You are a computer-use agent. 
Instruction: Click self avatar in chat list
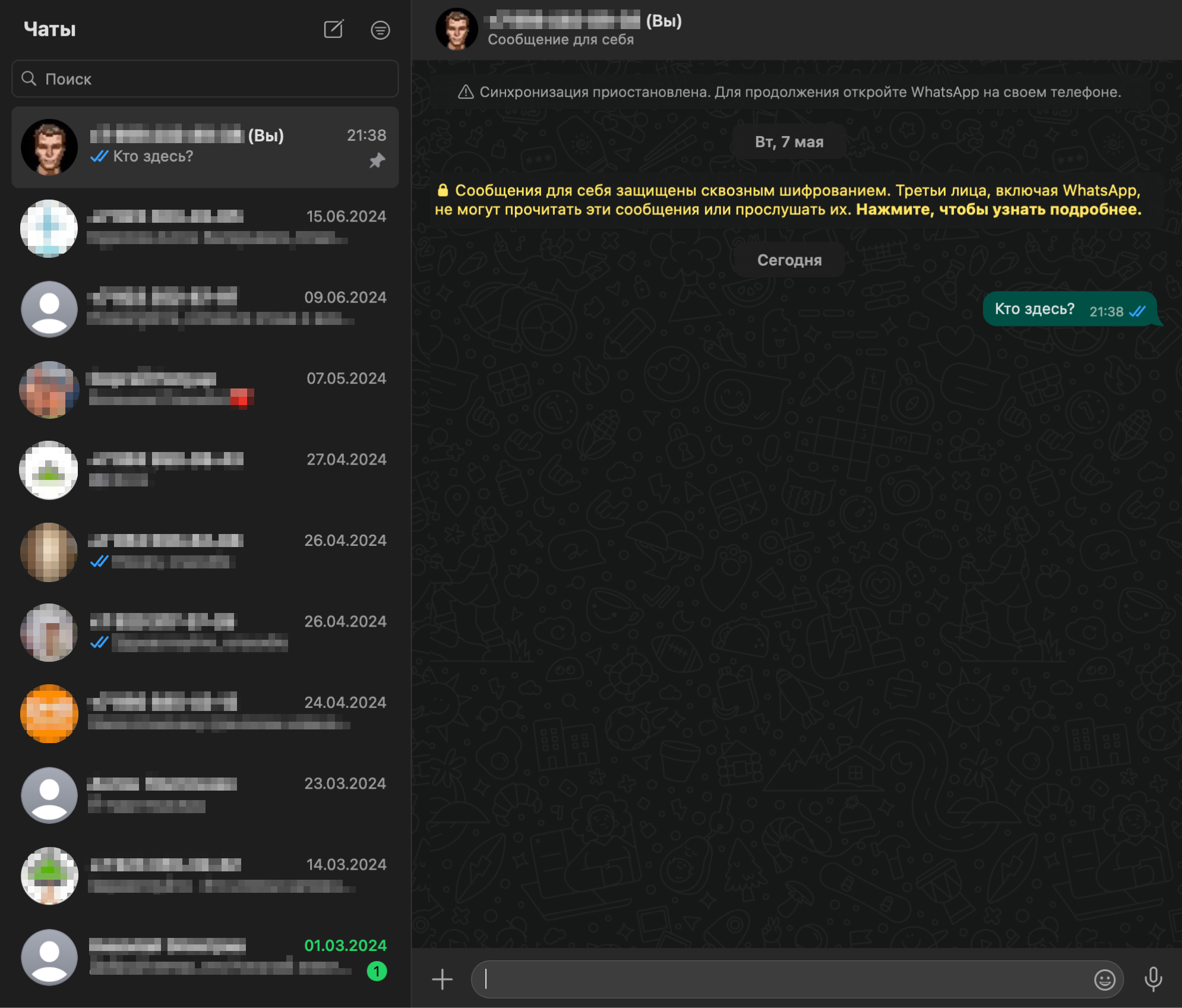point(49,147)
